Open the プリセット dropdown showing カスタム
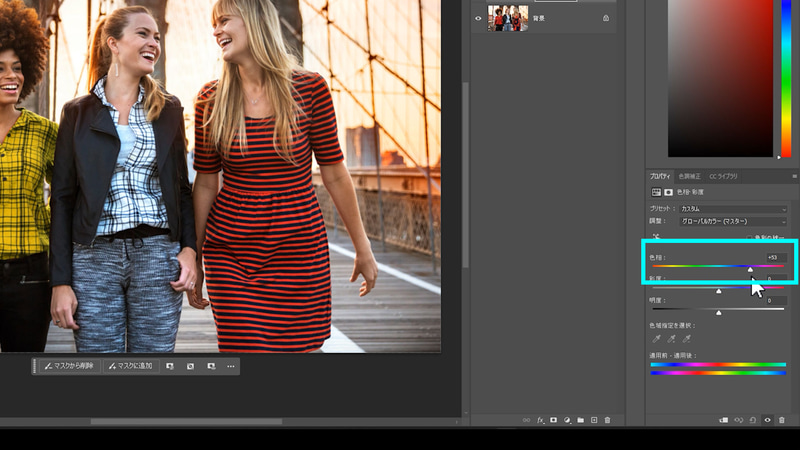Screen dimensions: 800x450 coord(733,209)
